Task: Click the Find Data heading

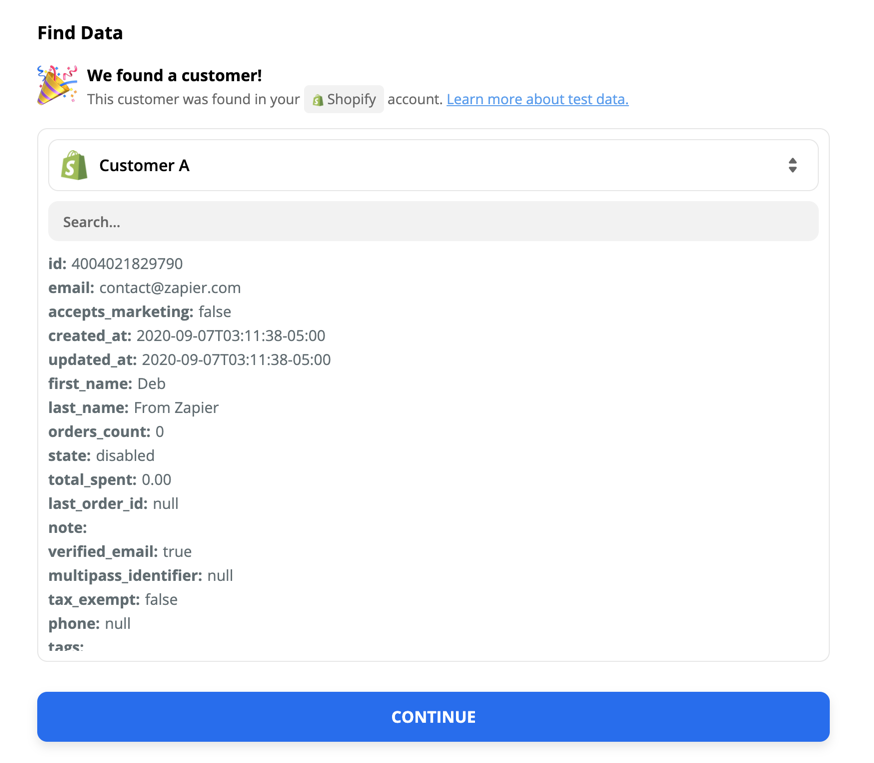Action: (x=80, y=33)
